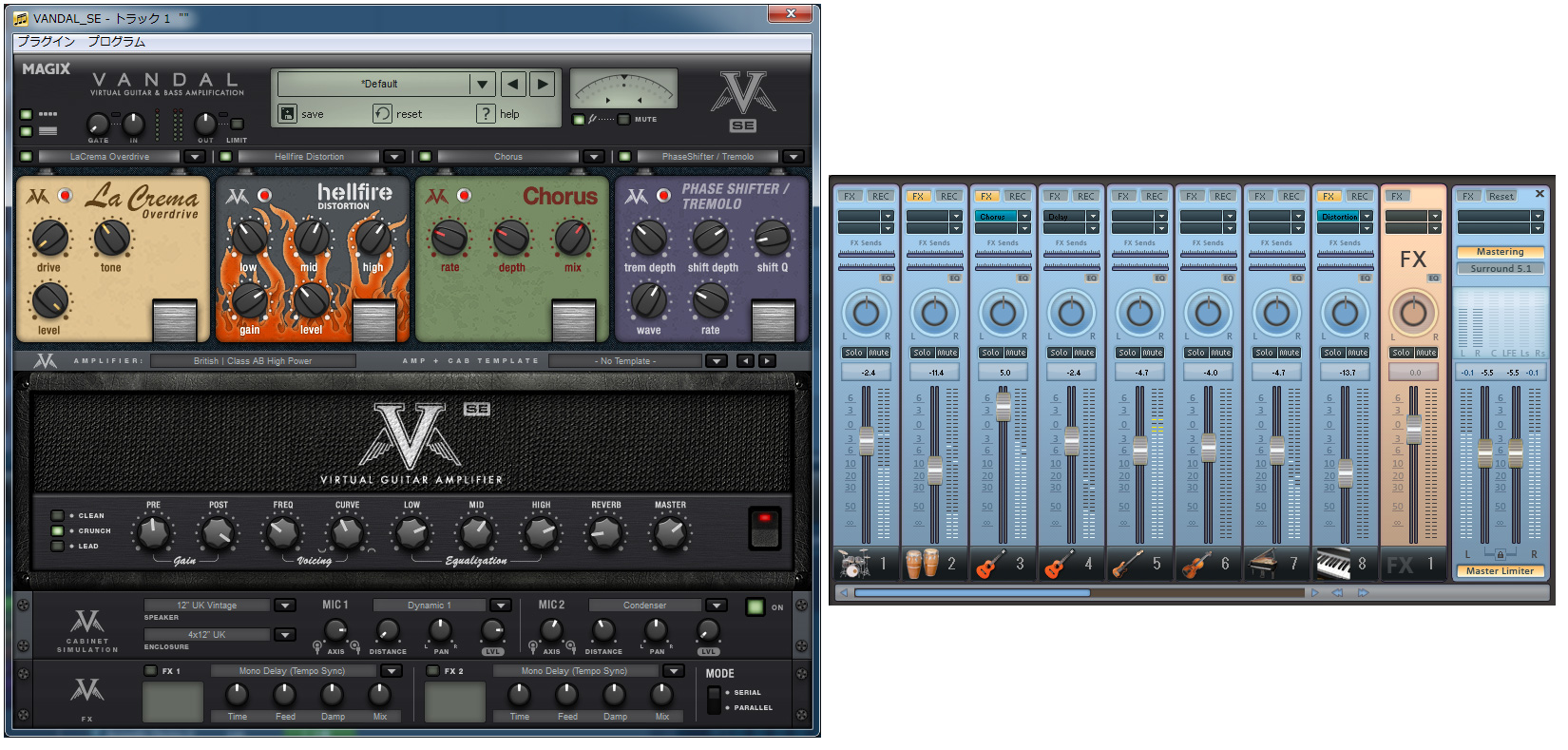Toggle the MUTE checkbox near the tuner
Screen dimensions: 1568x750
(x=624, y=120)
